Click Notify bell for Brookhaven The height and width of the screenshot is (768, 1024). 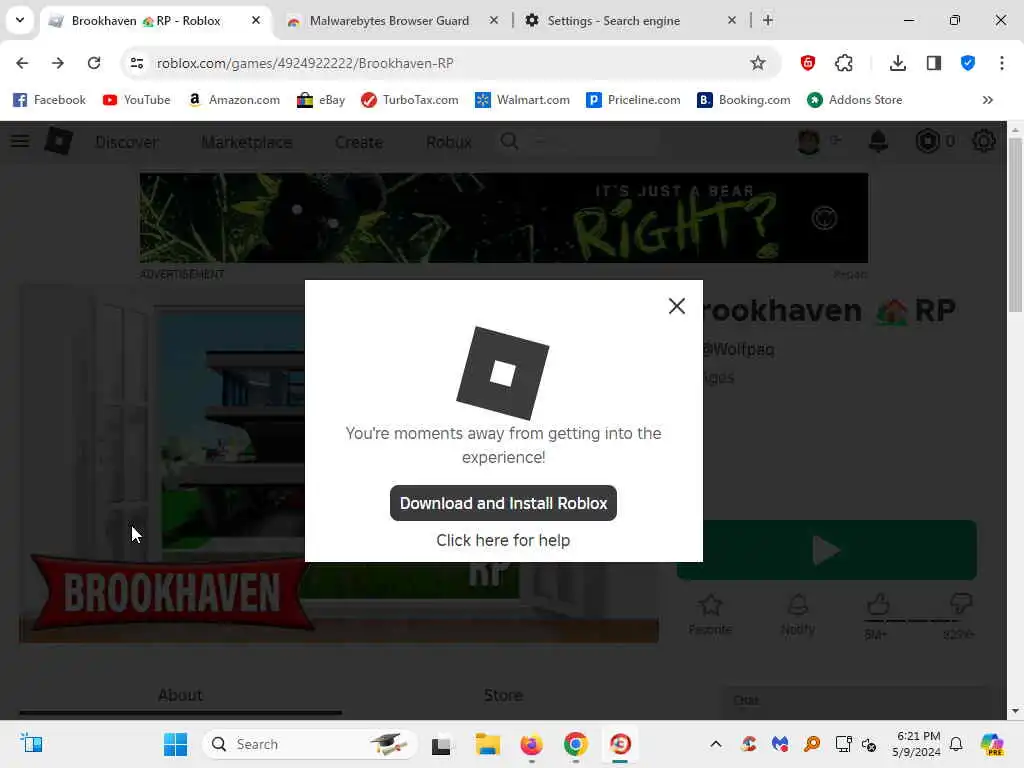pos(797,614)
